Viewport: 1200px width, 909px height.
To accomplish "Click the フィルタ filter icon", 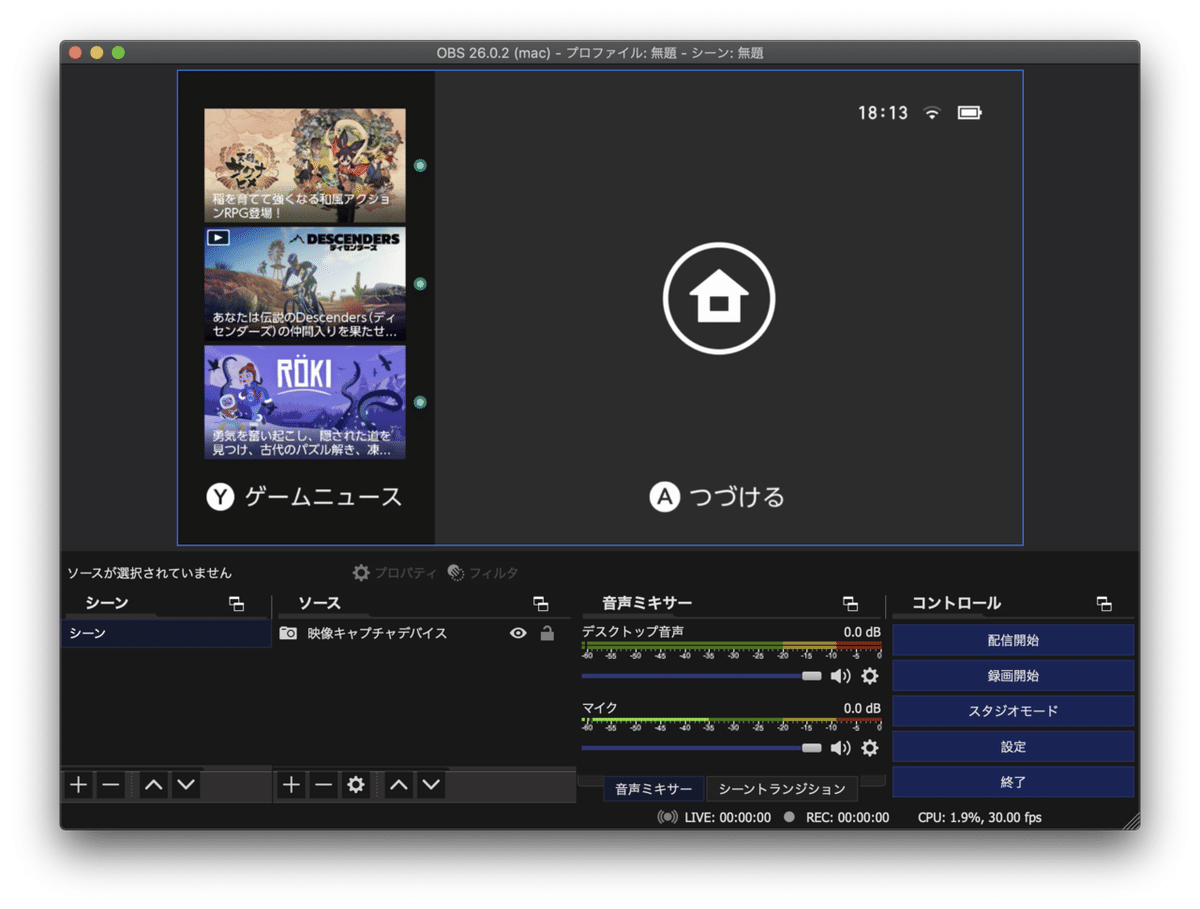I will pyautogui.click(x=457, y=573).
